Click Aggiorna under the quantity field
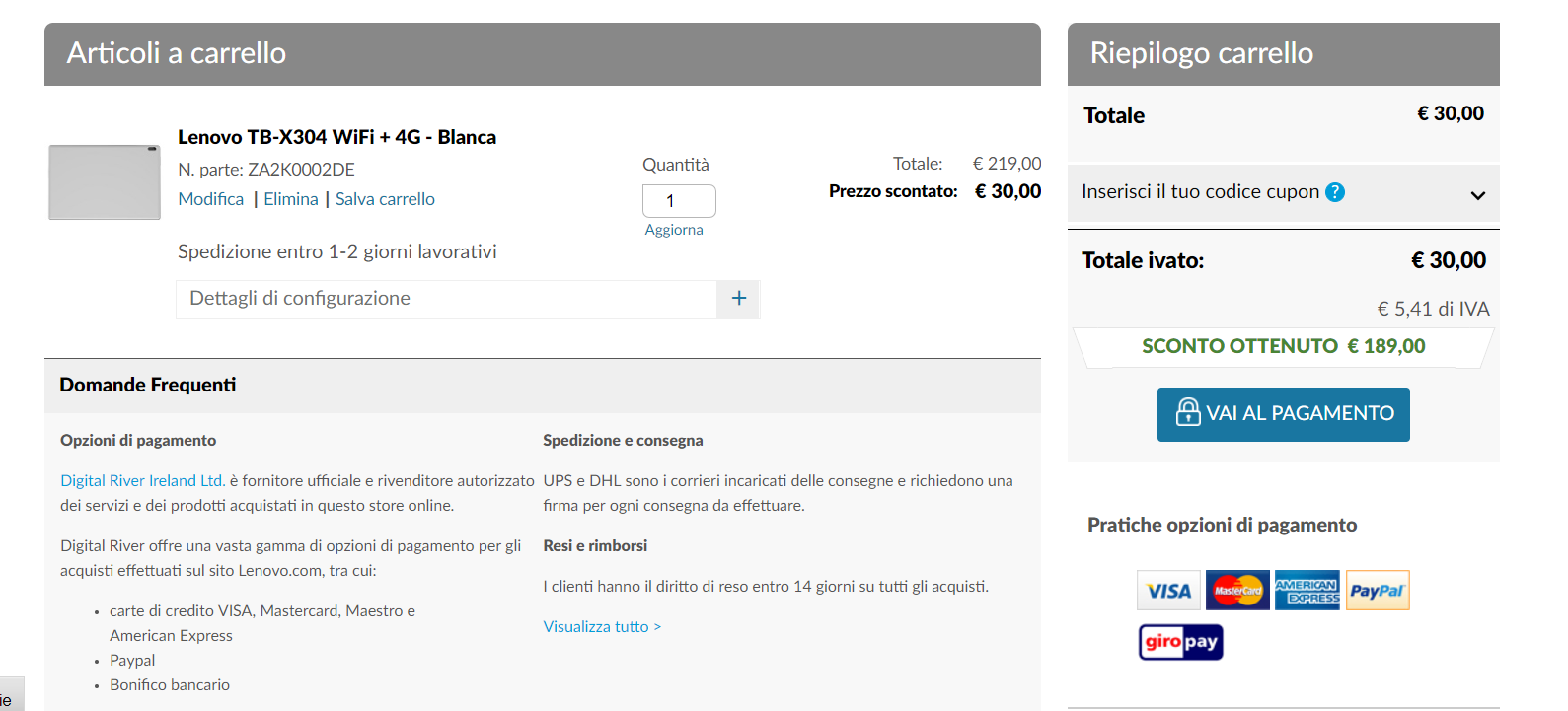 pyautogui.click(x=674, y=230)
